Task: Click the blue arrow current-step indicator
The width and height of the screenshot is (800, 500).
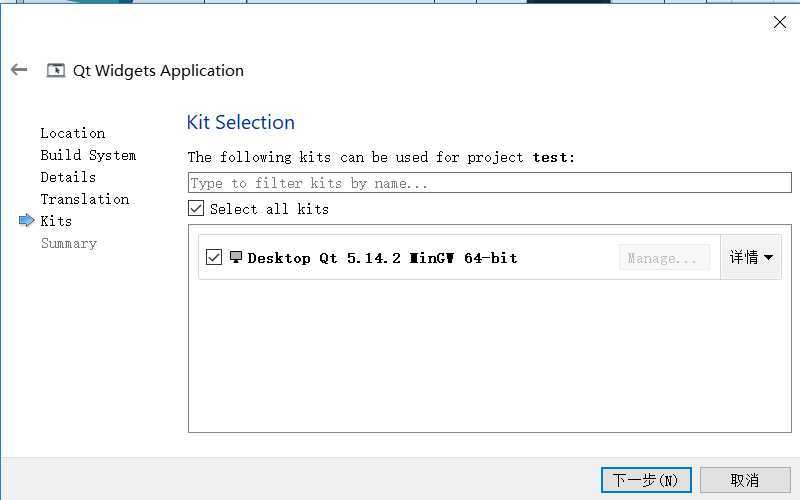Action: [27, 220]
